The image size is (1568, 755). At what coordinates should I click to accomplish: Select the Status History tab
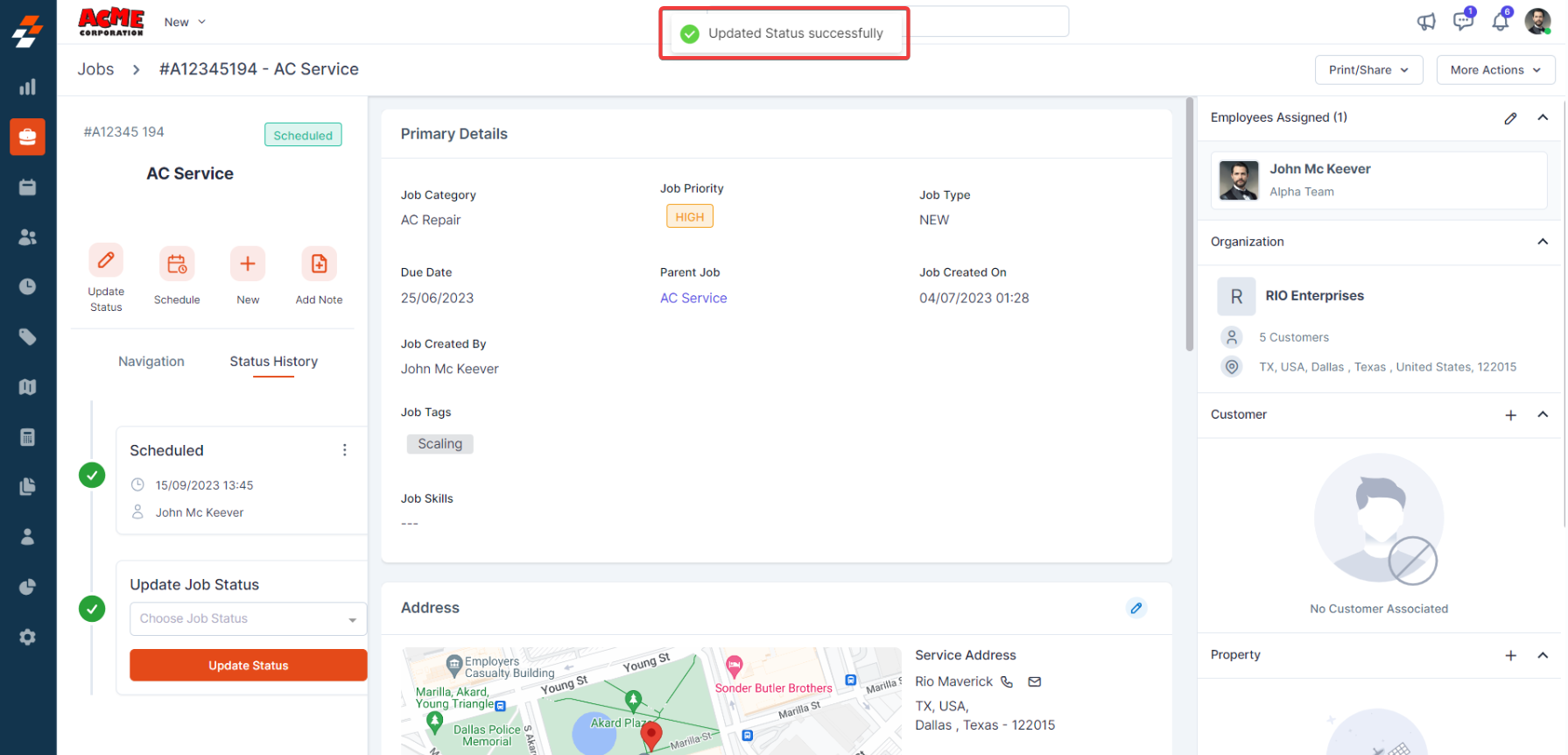click(273, 362)
